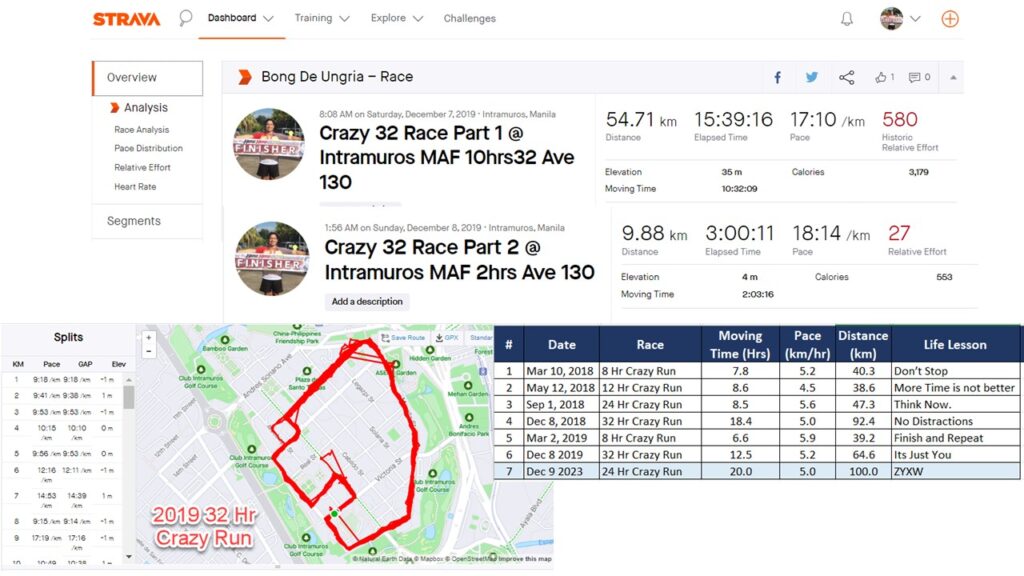Open the notifications bell
This screenshot has width=1024, height=576.
847,19
